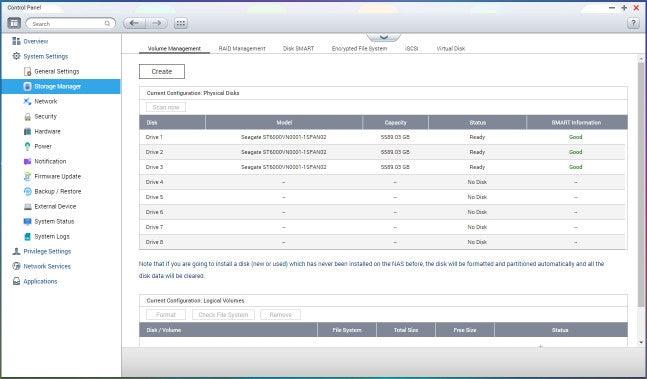Image resolution: width=647 pixels, height=379 pixels.
Task: Click the scrollbar down arrow
Action: click(x=641, y=342)
